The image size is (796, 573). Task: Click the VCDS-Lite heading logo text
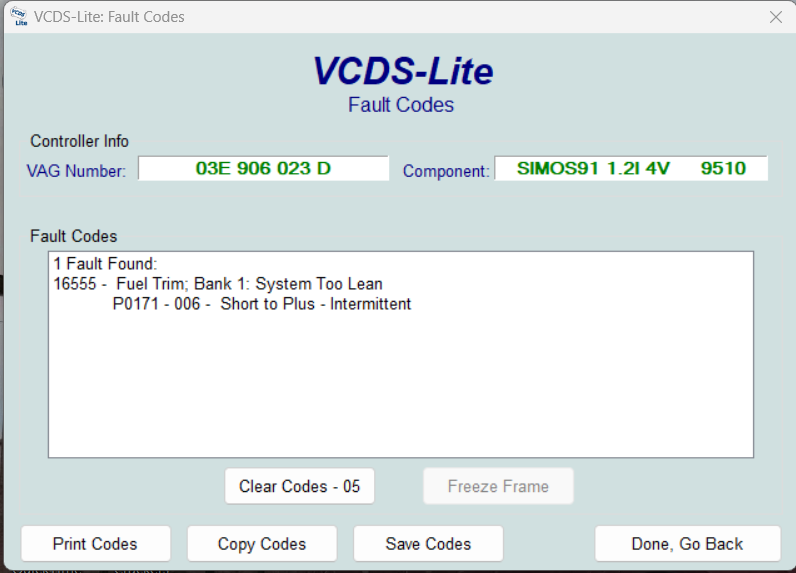tap(403, 71)
